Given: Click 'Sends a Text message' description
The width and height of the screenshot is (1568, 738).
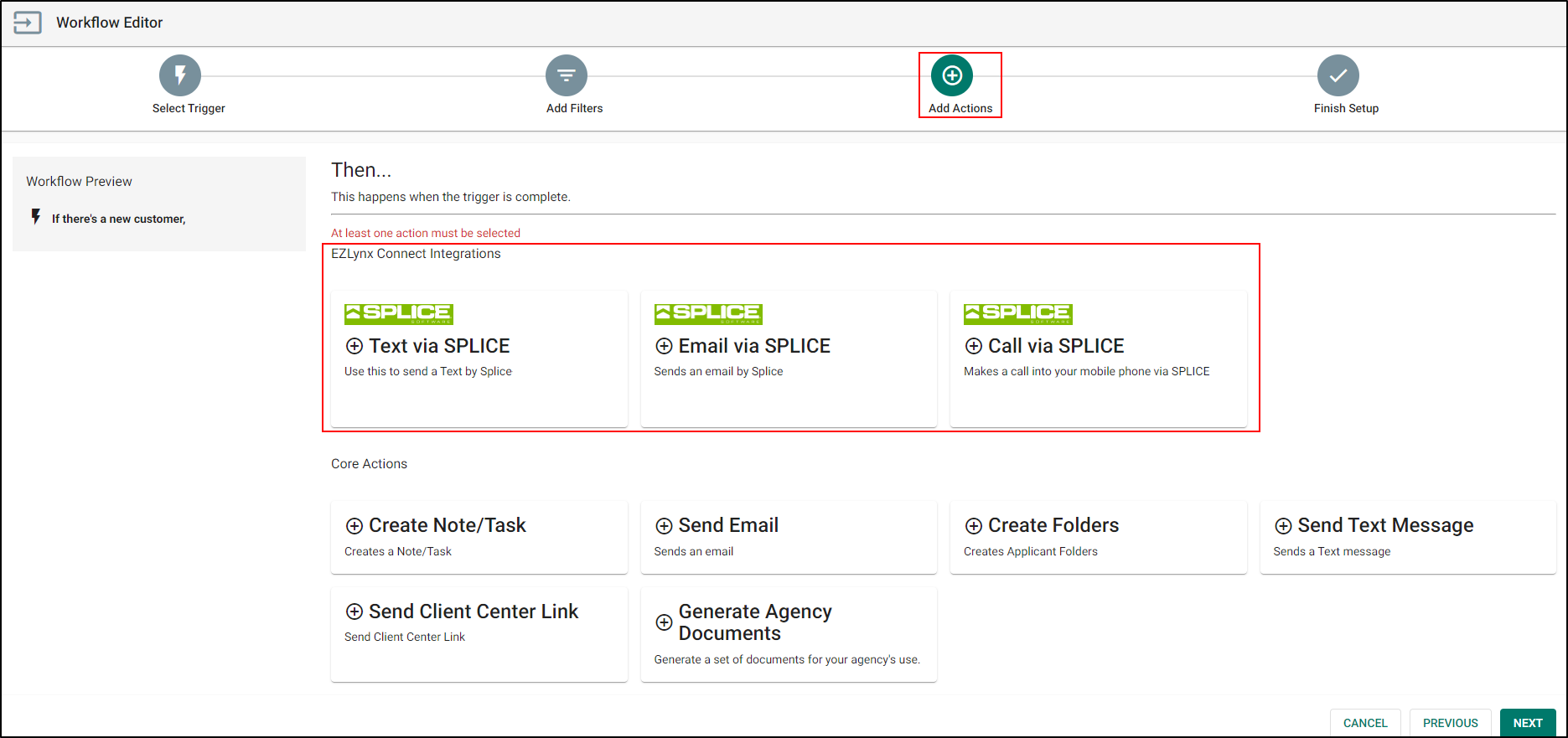Looking at the screenshot, I should pos(1332,551).
